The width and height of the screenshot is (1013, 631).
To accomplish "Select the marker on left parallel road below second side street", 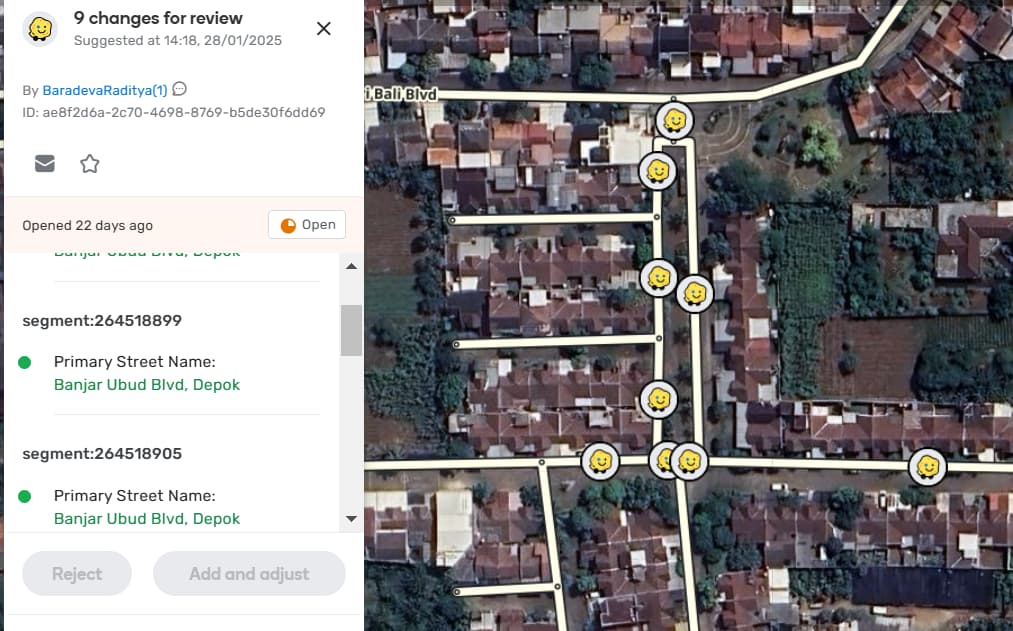I will pos(658,400).
